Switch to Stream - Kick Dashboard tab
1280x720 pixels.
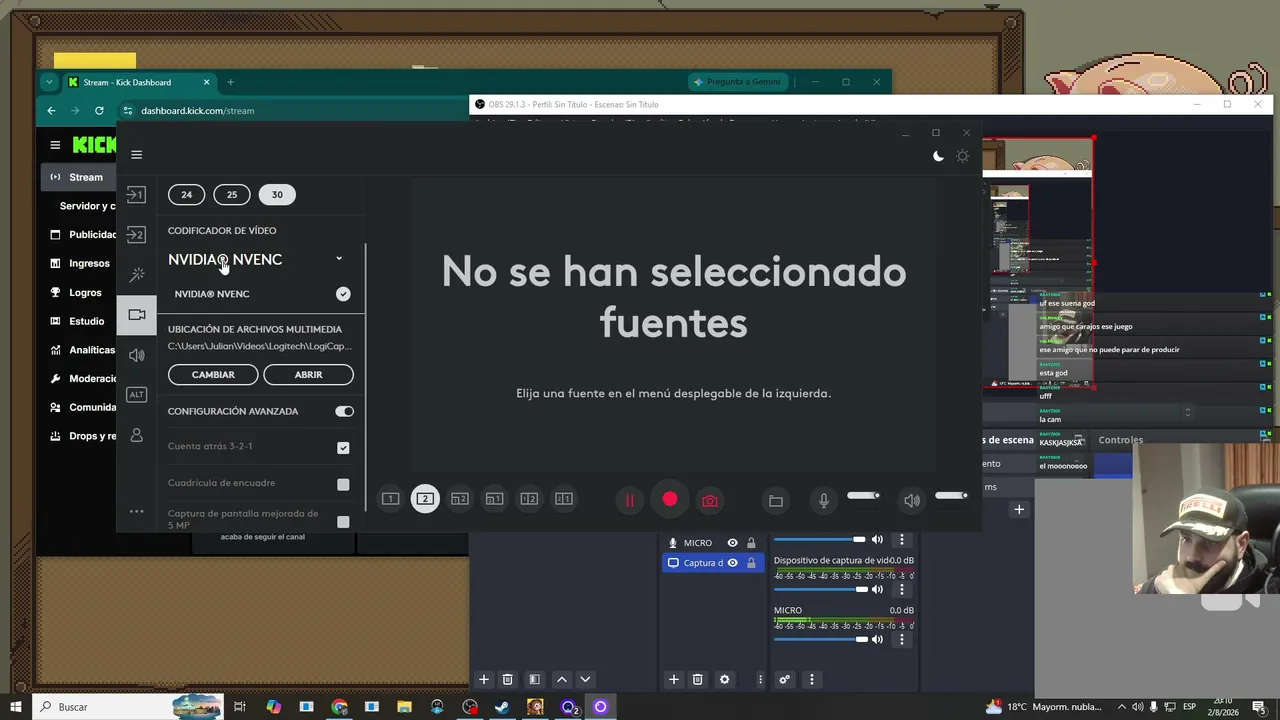[138, 82]
